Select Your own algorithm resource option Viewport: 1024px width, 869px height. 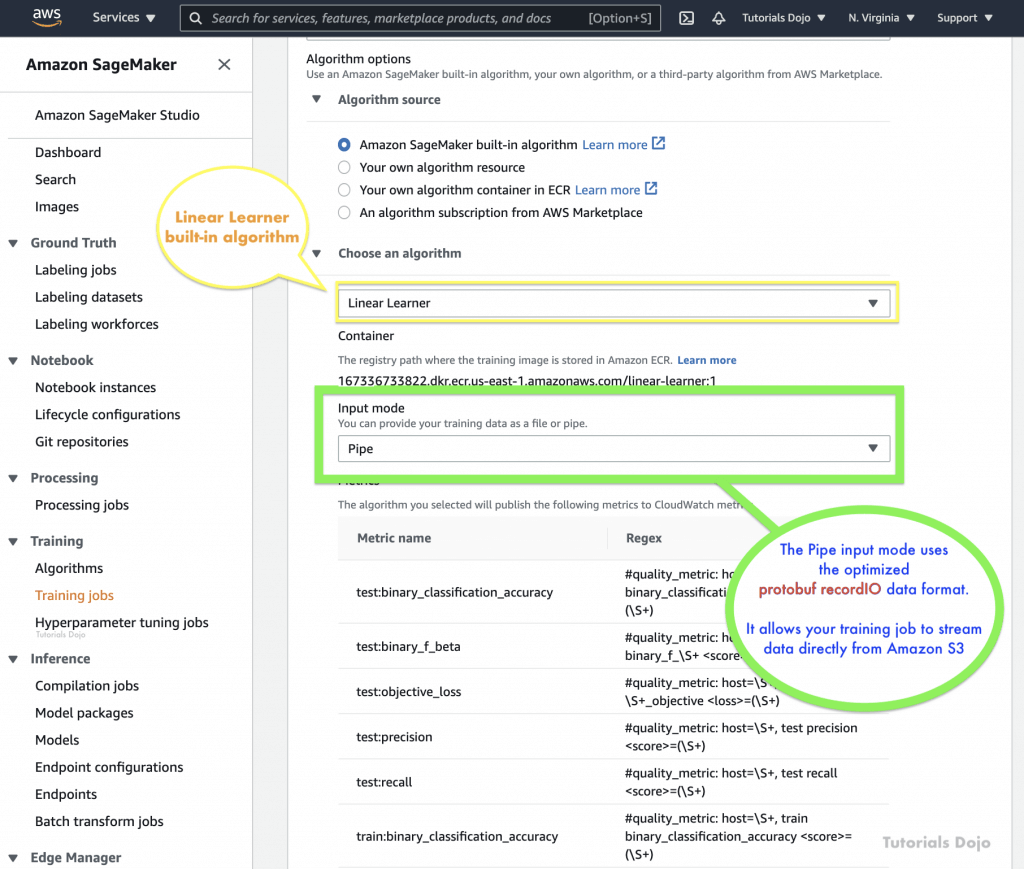pyautogui.click(x=344, y=167)
